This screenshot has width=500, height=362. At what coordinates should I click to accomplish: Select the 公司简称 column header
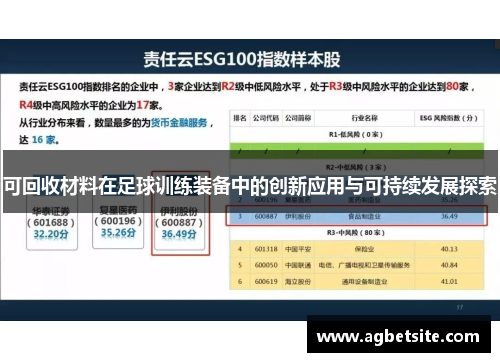(x=298, y=118)
